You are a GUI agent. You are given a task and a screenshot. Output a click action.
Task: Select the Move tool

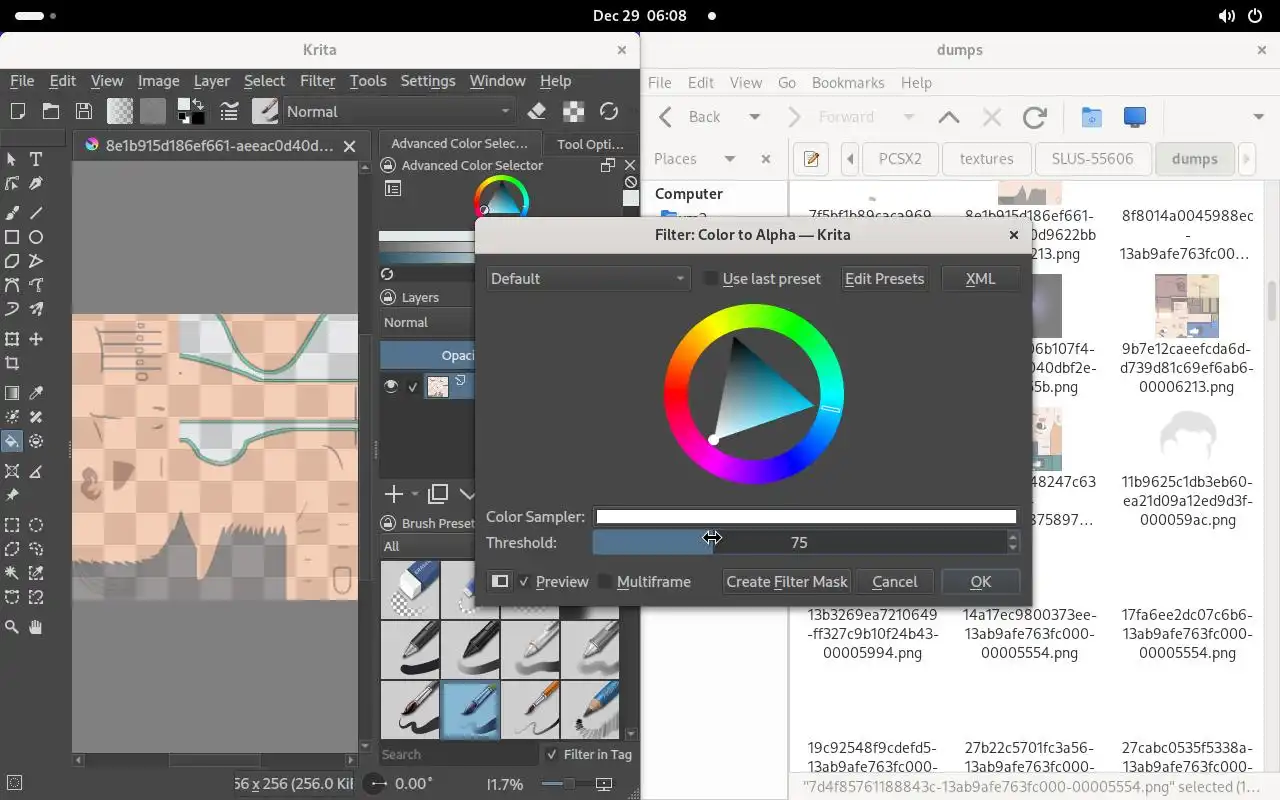(x=36, y=339)
